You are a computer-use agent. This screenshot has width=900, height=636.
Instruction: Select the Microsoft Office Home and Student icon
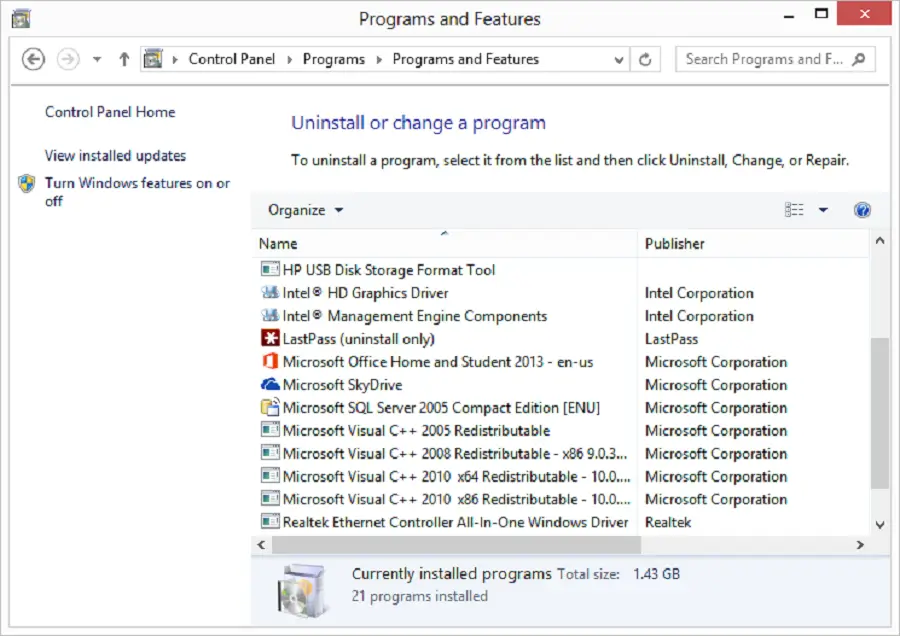[269, 362]
